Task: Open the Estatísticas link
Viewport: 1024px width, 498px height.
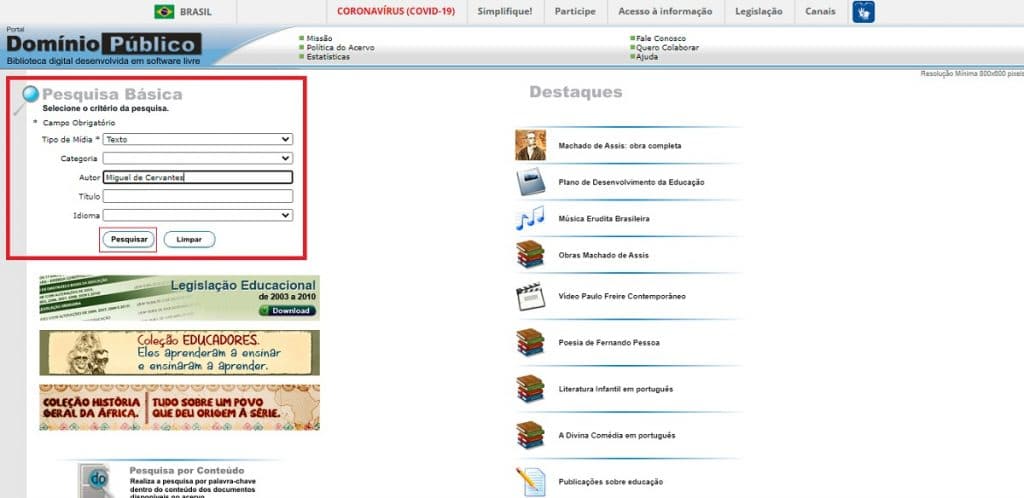Action: (x=328, y=57)
